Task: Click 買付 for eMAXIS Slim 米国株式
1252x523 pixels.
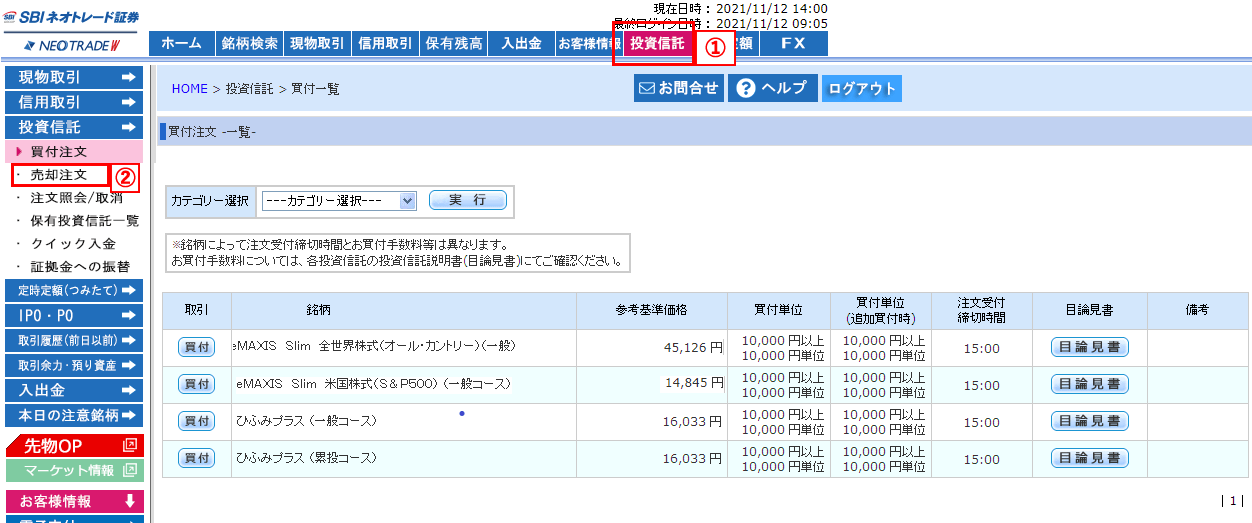Action: [x=196, y=384]
